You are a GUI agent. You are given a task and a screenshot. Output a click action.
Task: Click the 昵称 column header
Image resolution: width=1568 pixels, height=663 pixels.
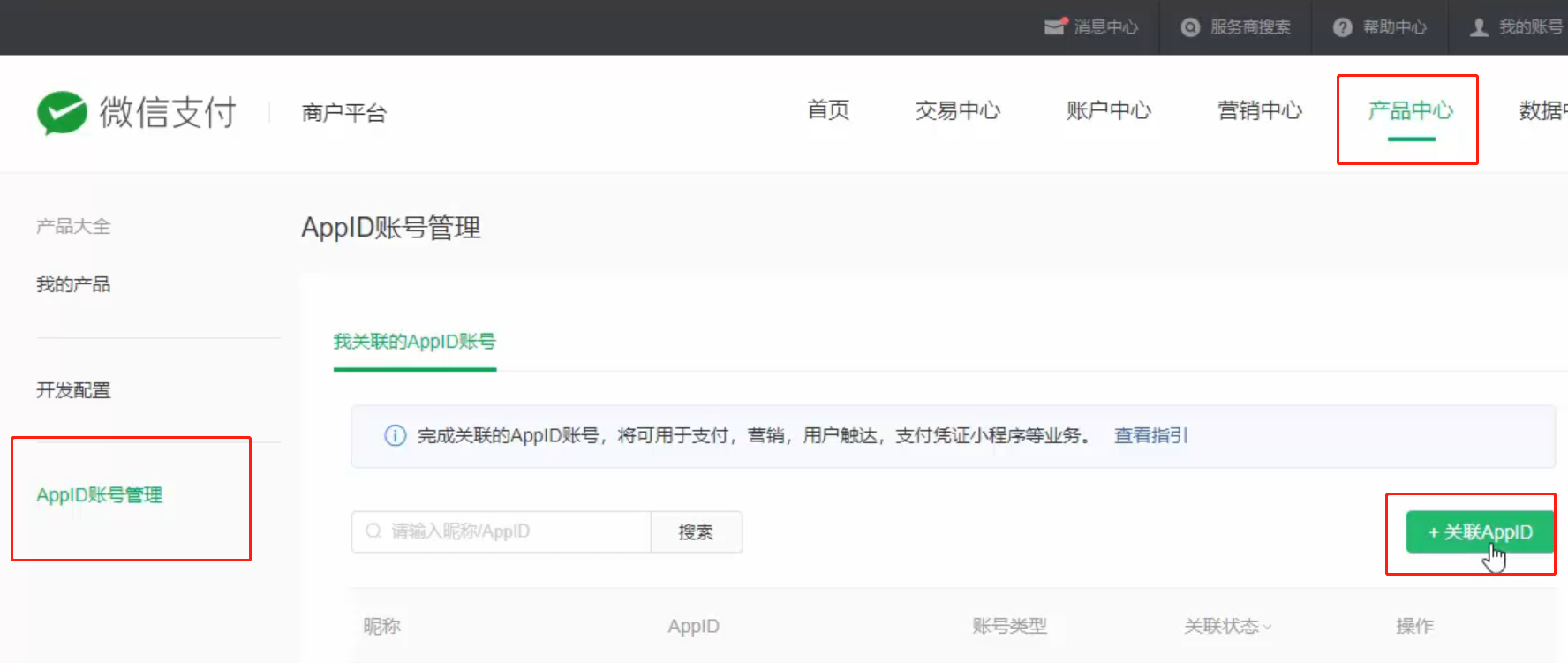click(382, 626)
